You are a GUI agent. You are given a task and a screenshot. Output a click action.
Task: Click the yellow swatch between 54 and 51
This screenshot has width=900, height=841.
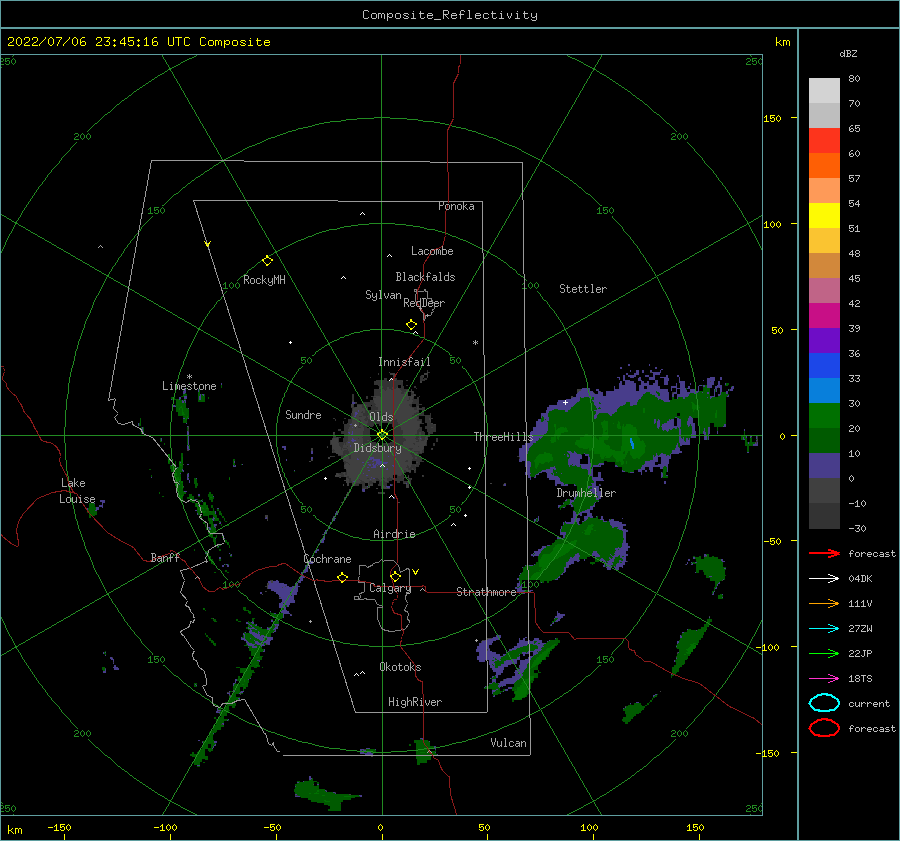(824, 216)
